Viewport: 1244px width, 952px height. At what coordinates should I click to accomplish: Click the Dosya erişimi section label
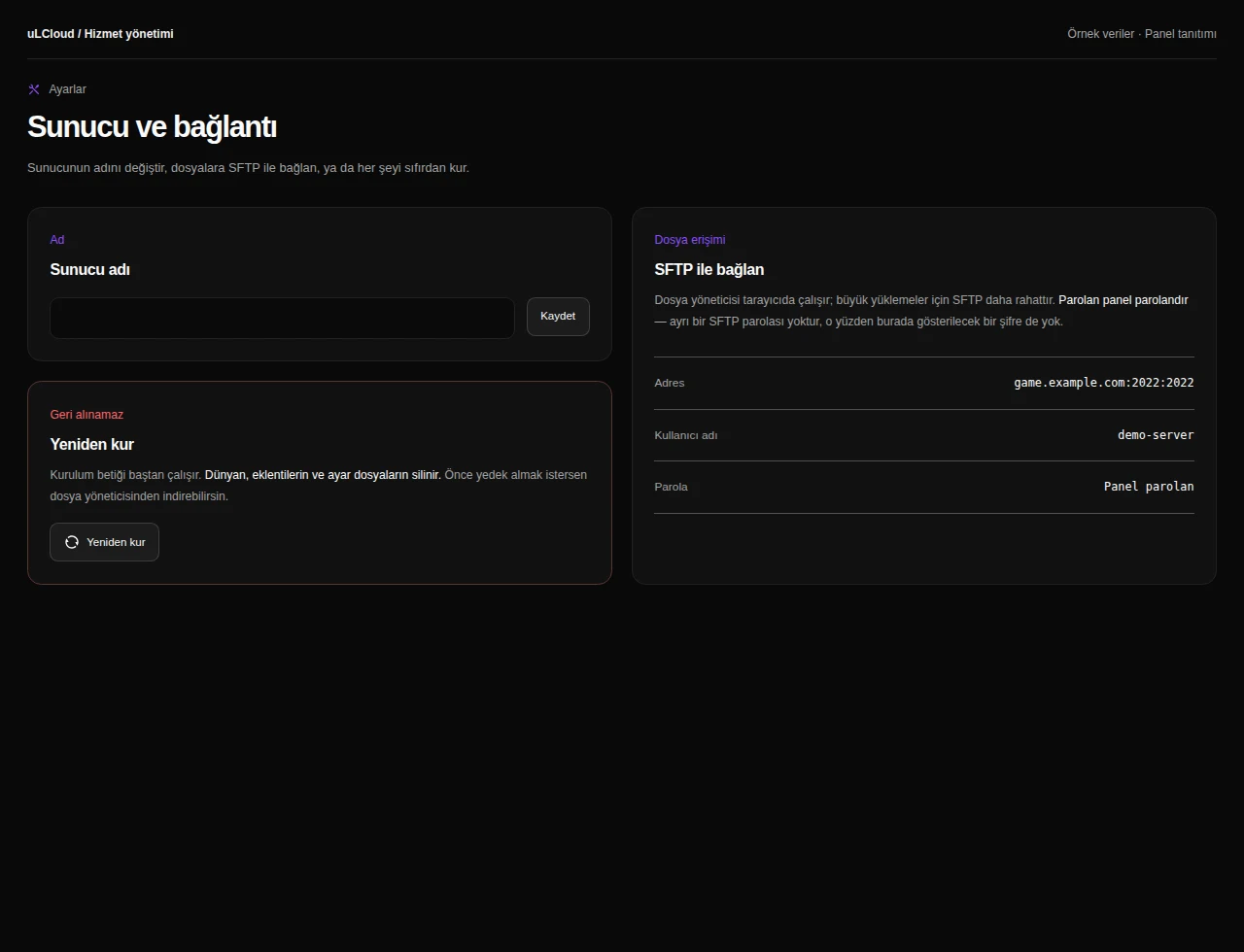coord(690,240)
